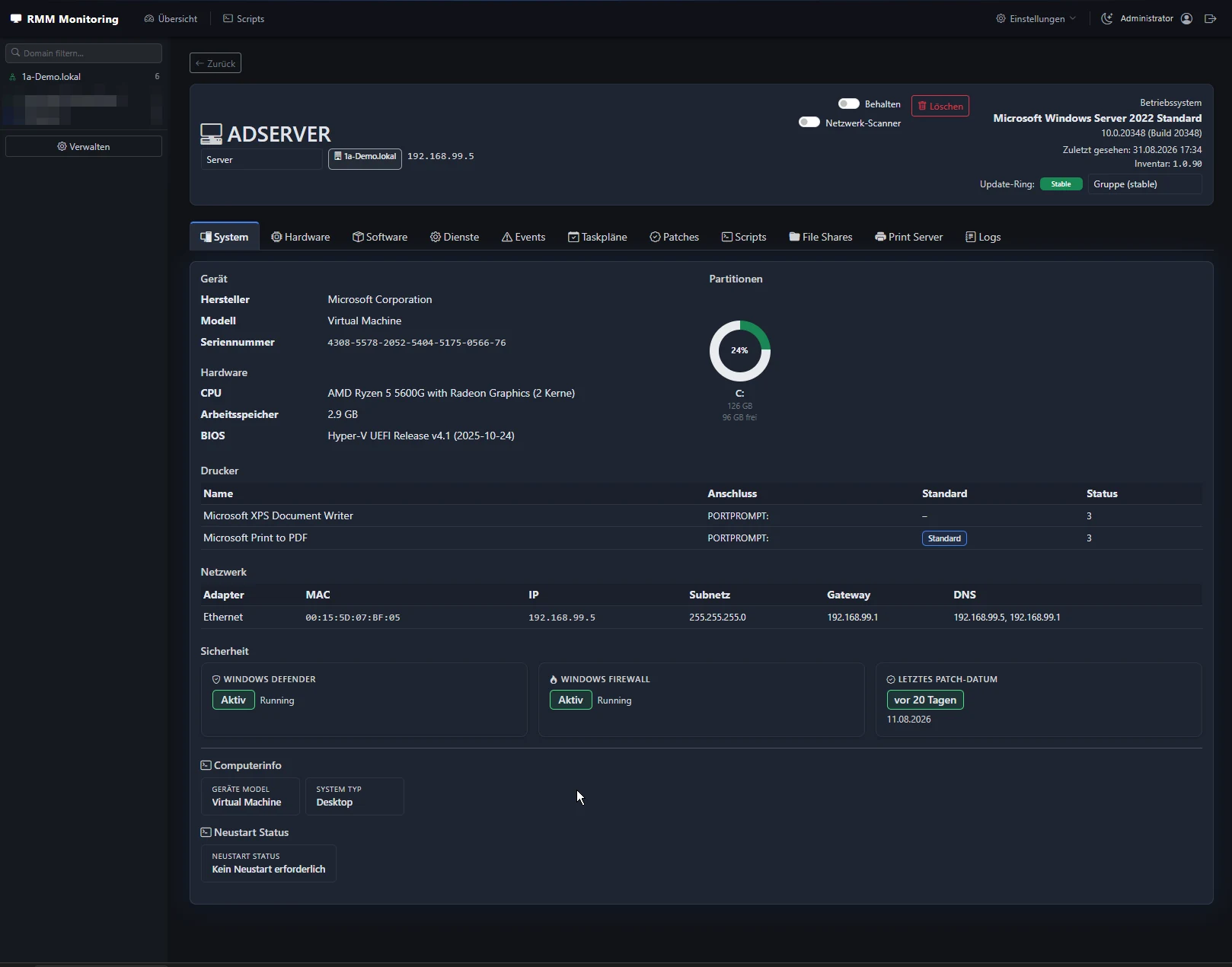1232x967 pixels.
Task: Click the C: partition donut chart
Action: click(x=740, y=350)
